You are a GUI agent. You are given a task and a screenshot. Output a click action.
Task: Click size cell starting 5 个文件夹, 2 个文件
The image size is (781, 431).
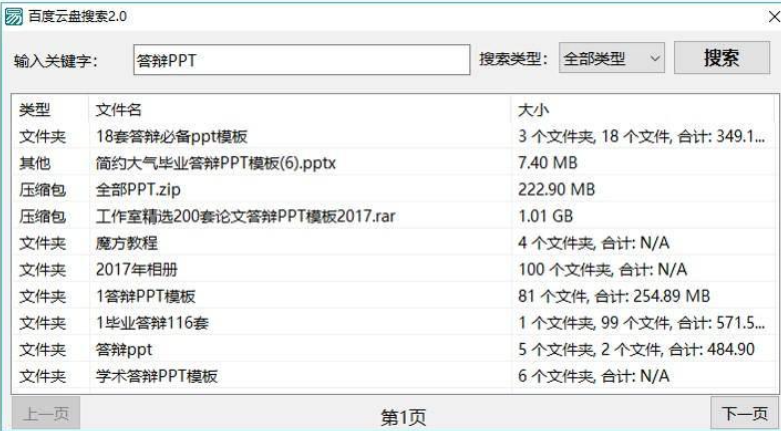(x=636, y=349)
